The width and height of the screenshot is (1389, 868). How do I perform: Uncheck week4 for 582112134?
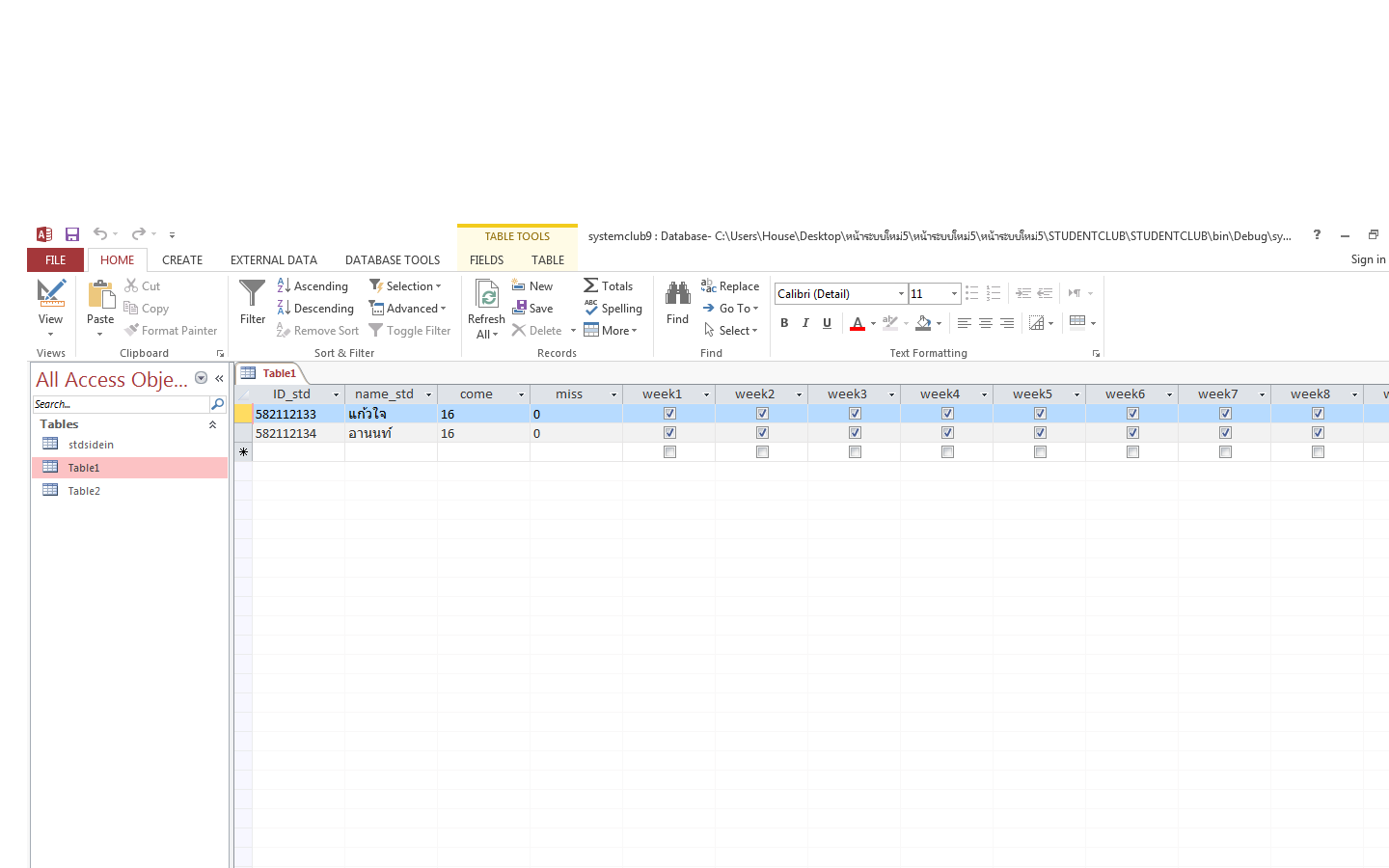coord(947,433)
